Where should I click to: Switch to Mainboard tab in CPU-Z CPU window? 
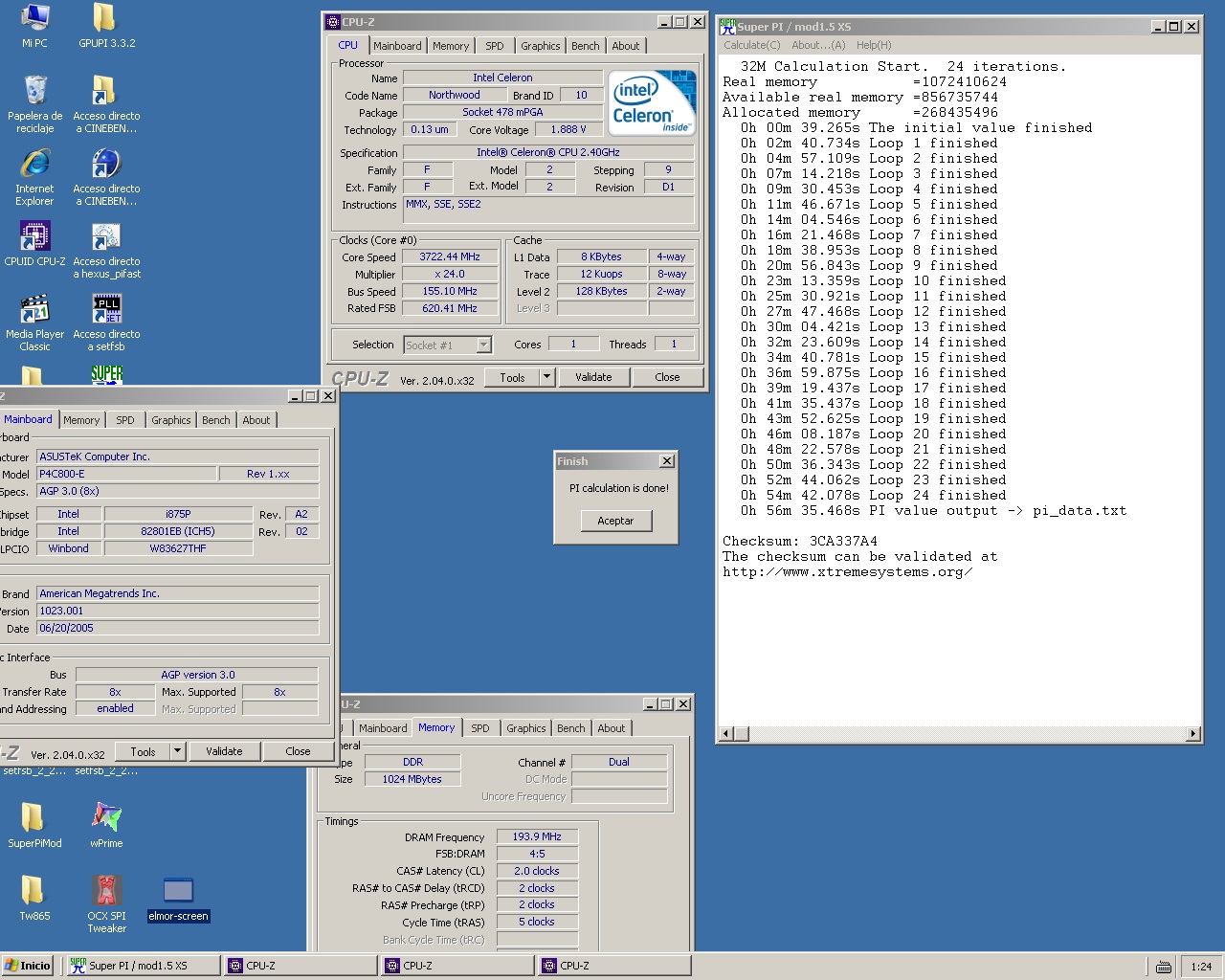pos(397,46)
